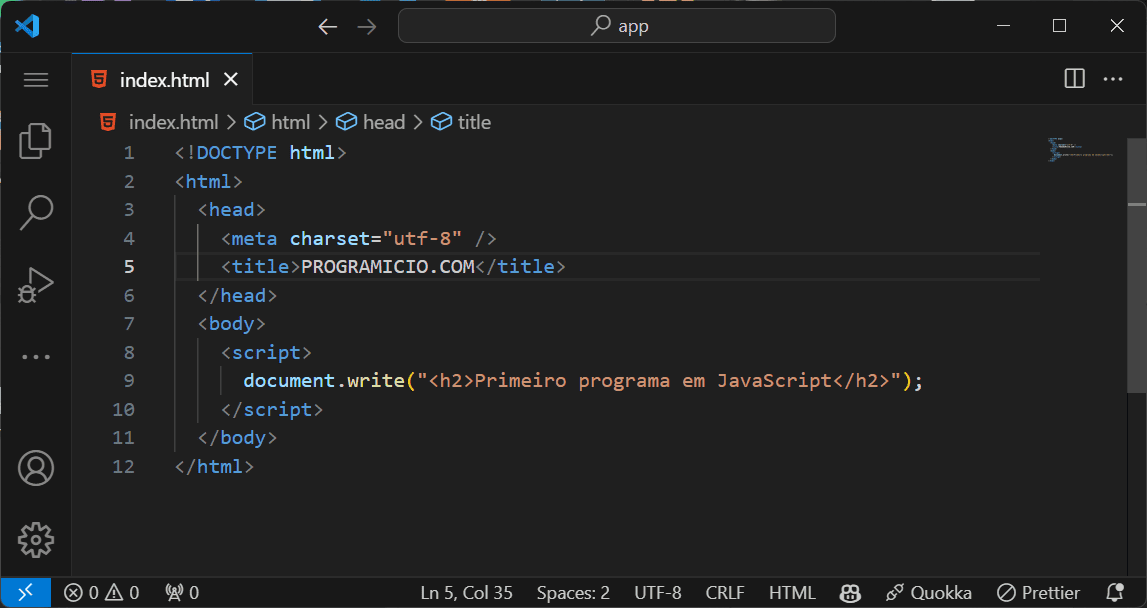Minimize the VS Code window
Screen dimensions: 1147x608
(x=1004, y=26)
